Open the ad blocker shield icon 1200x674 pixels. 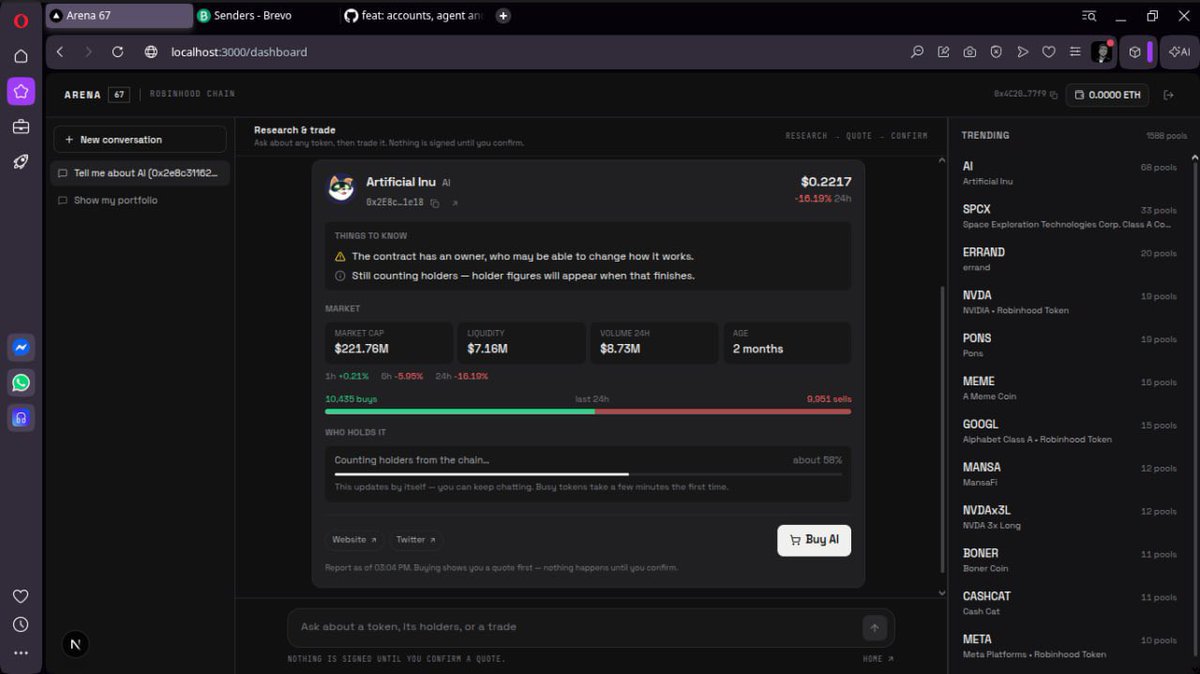click(996, 52)
